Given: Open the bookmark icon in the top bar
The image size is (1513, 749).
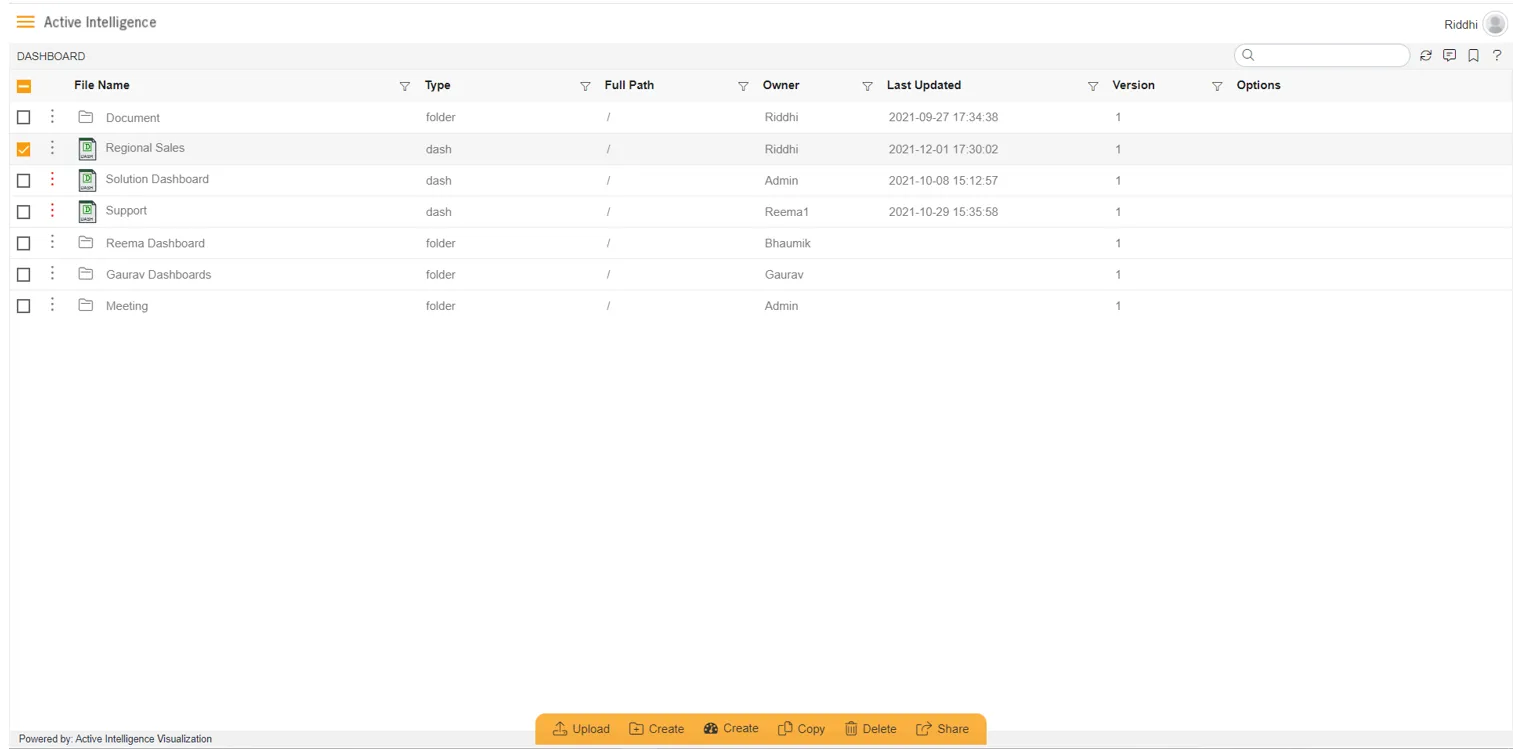Looking at the screenshot, I should (x=1473, y=56).
